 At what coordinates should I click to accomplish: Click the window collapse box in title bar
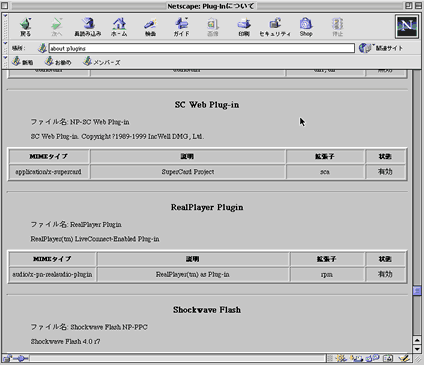418,6
